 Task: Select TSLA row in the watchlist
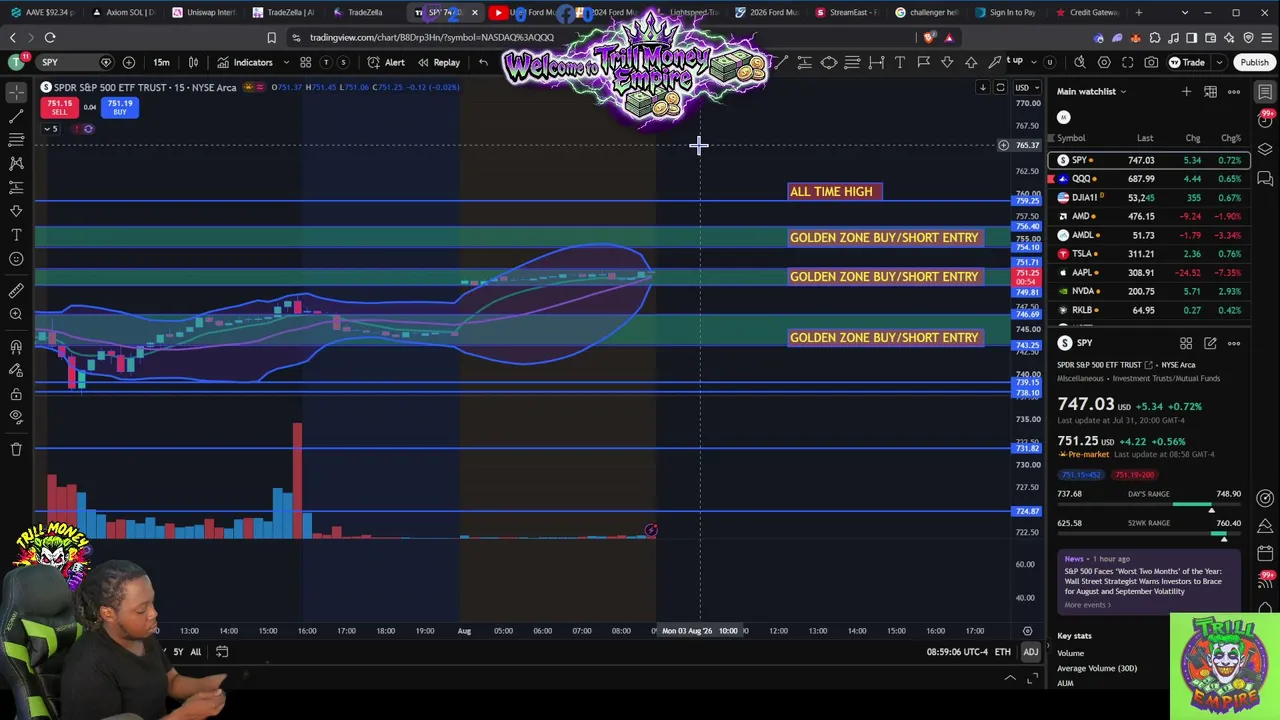click(x=1149, y=254)
